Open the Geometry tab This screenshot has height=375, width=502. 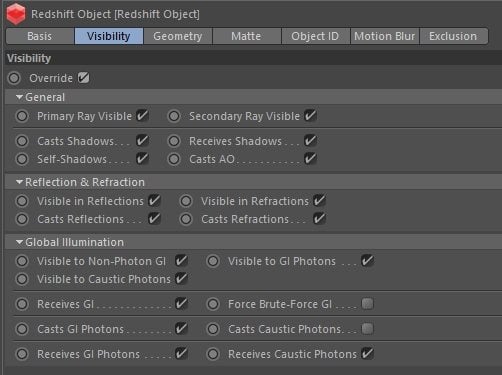tap(178, 36)
